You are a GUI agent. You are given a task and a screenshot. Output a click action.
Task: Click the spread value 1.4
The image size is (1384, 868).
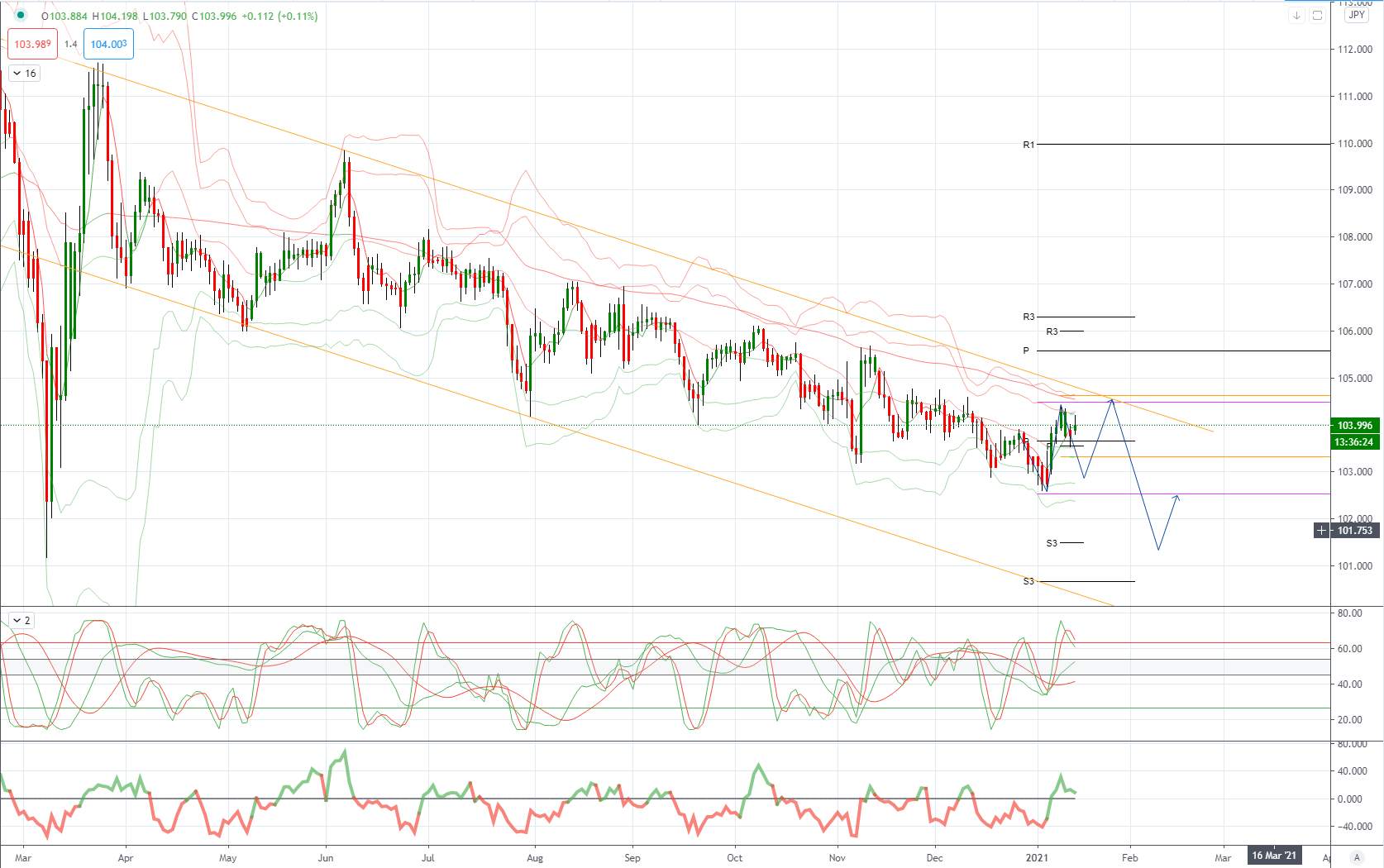pos(70,45)
